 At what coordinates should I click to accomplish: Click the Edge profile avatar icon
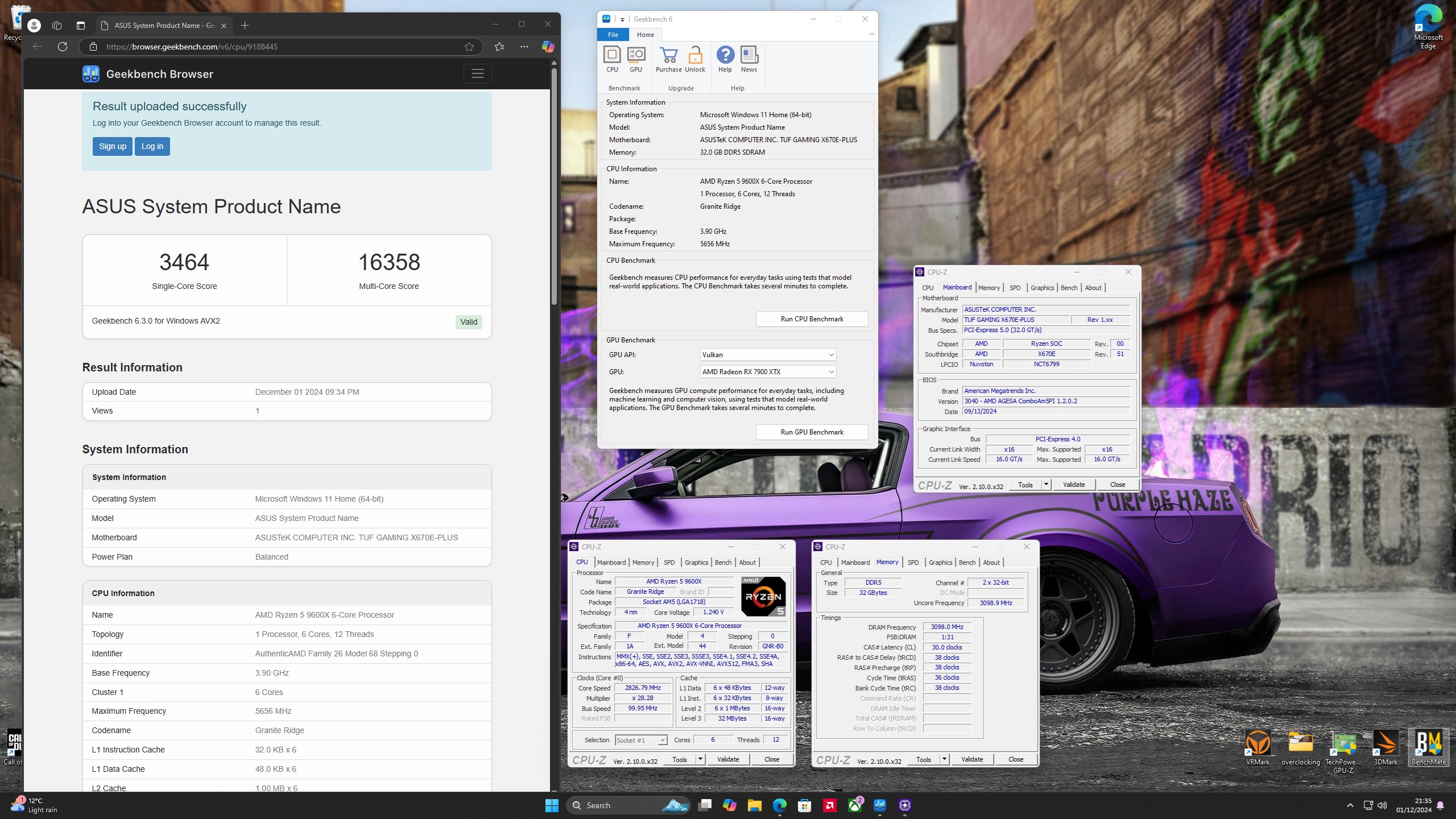pos(34,25)
